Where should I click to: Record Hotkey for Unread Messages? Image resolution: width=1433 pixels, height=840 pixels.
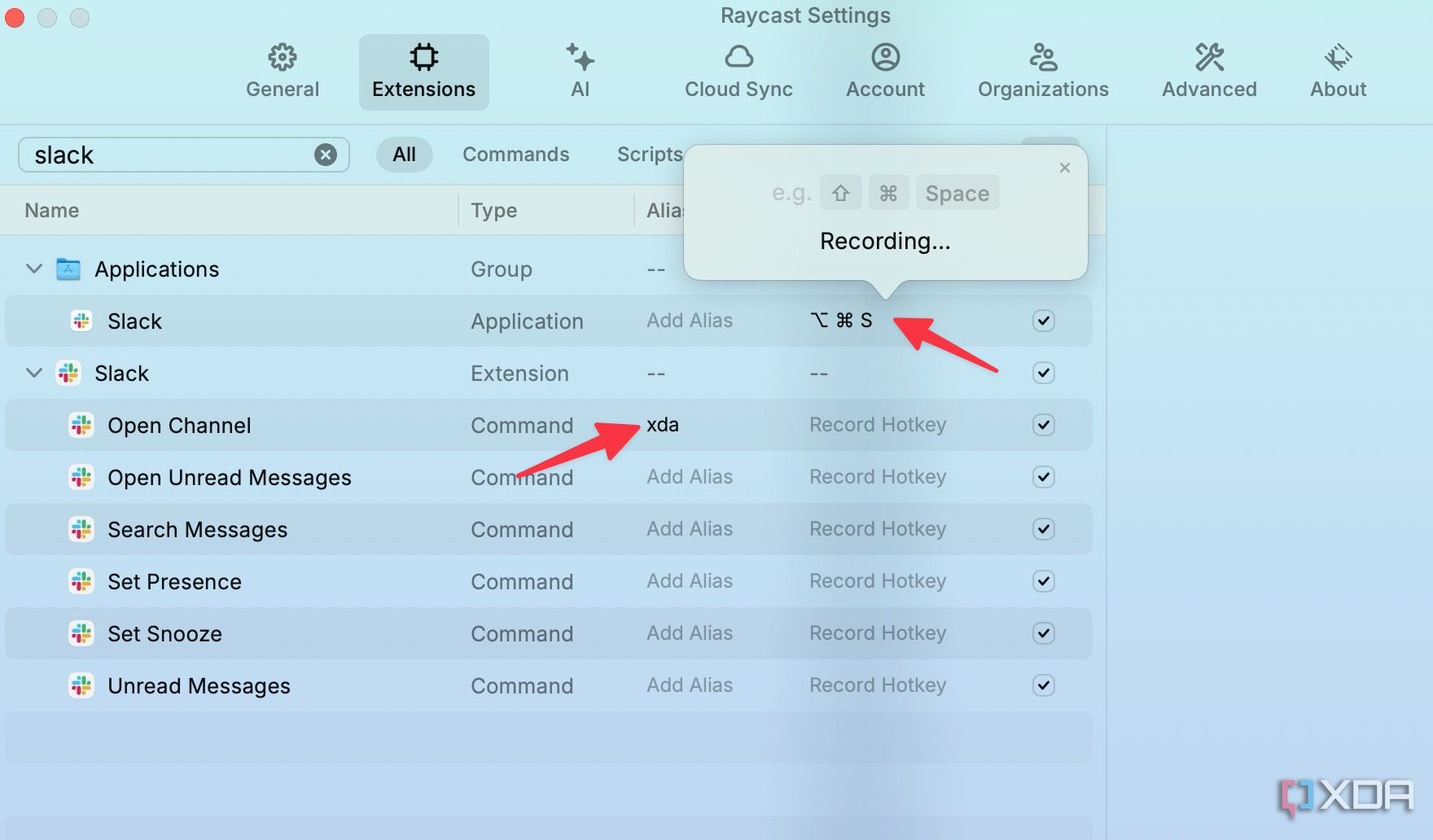click(x=878, y=685)
